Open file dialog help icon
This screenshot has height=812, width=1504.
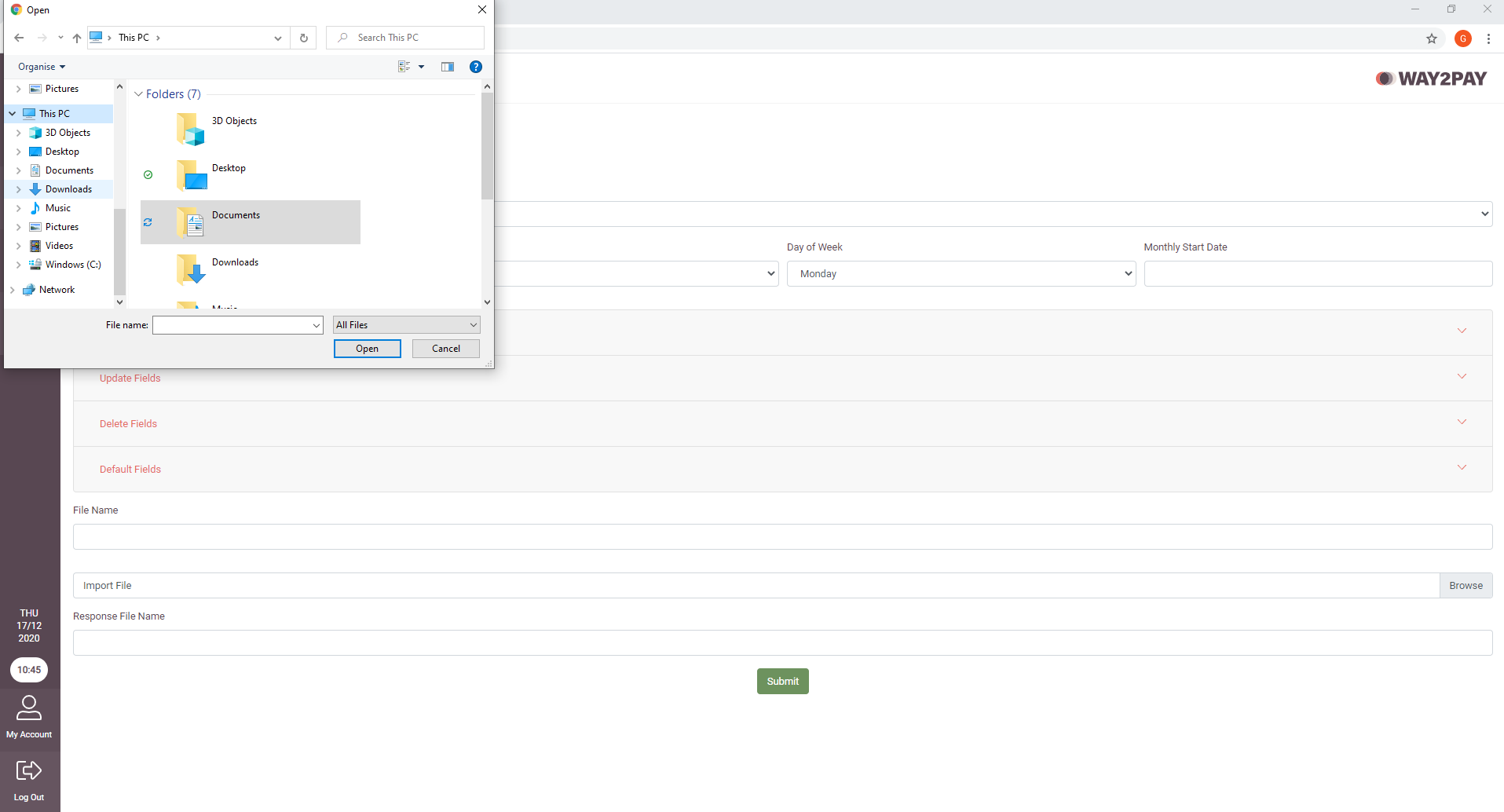pos(476,67)
